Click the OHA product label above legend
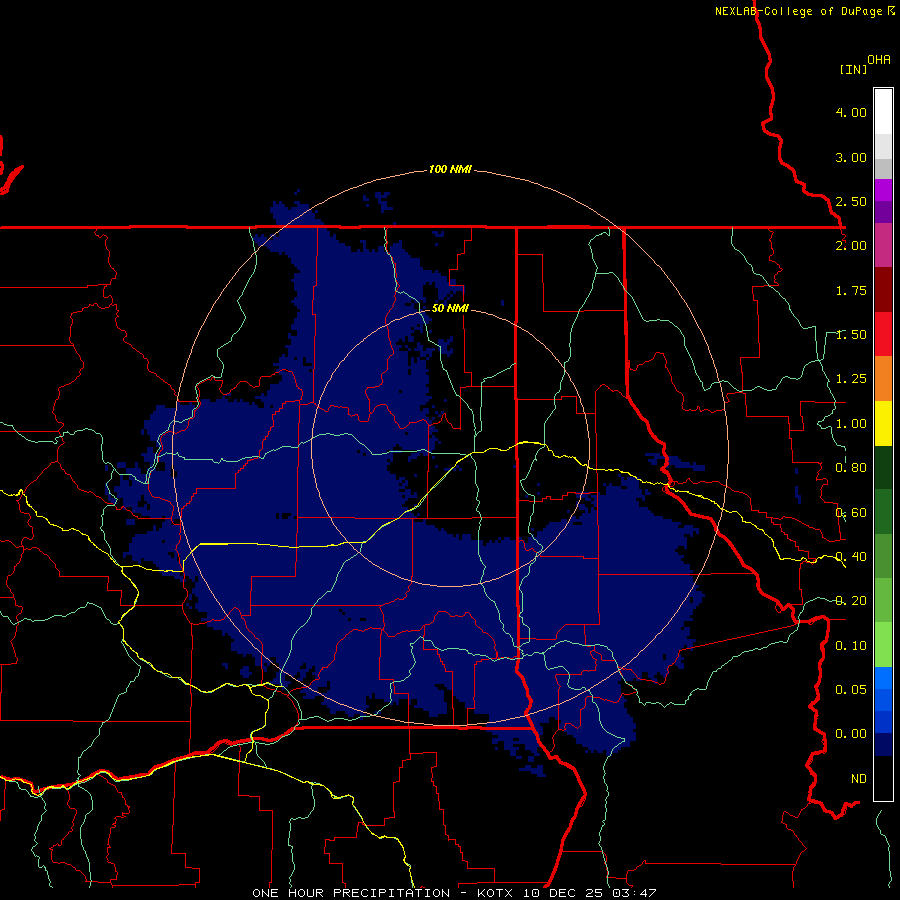Image resolution: width=900 pixels, height=900 pixels. coord(879,60)
